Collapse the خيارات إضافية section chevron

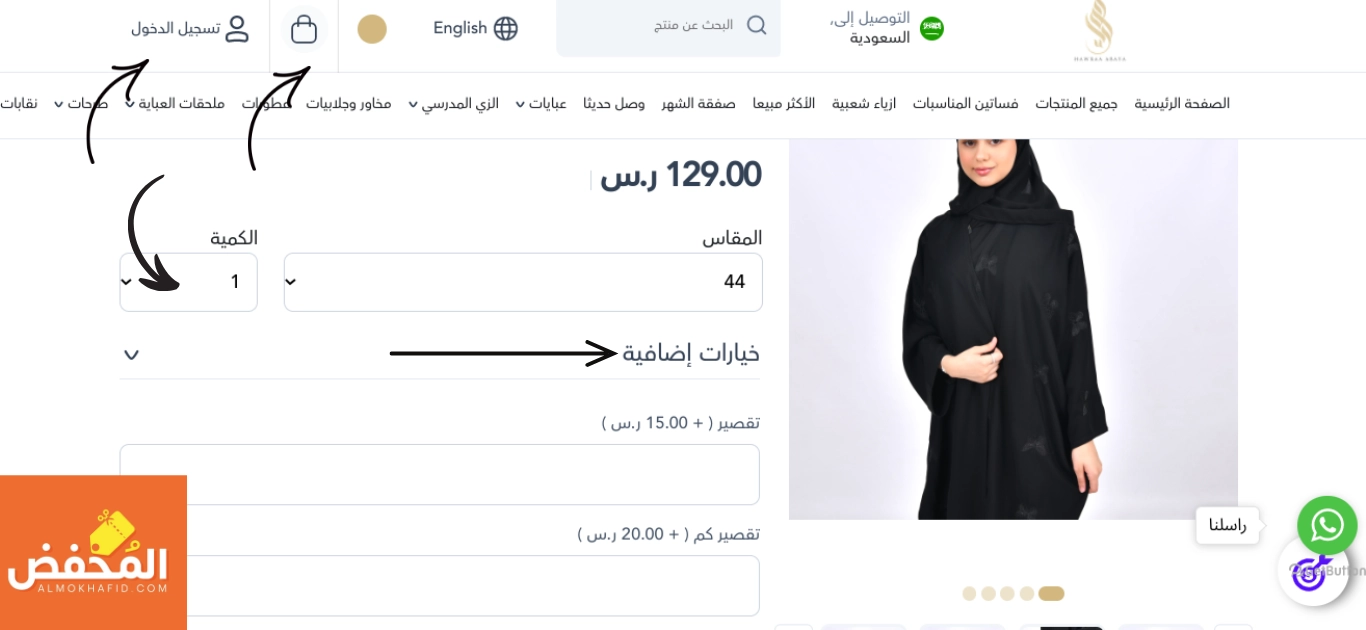(x=131, y=354)
